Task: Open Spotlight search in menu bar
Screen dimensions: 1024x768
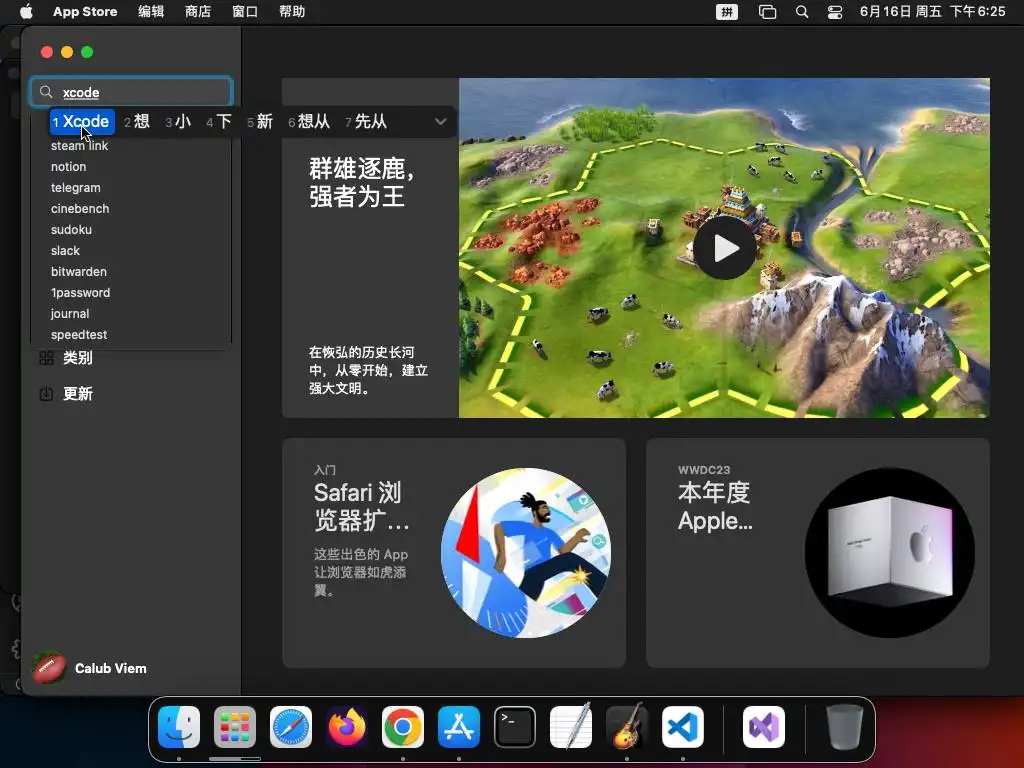Action: (802, 12)
